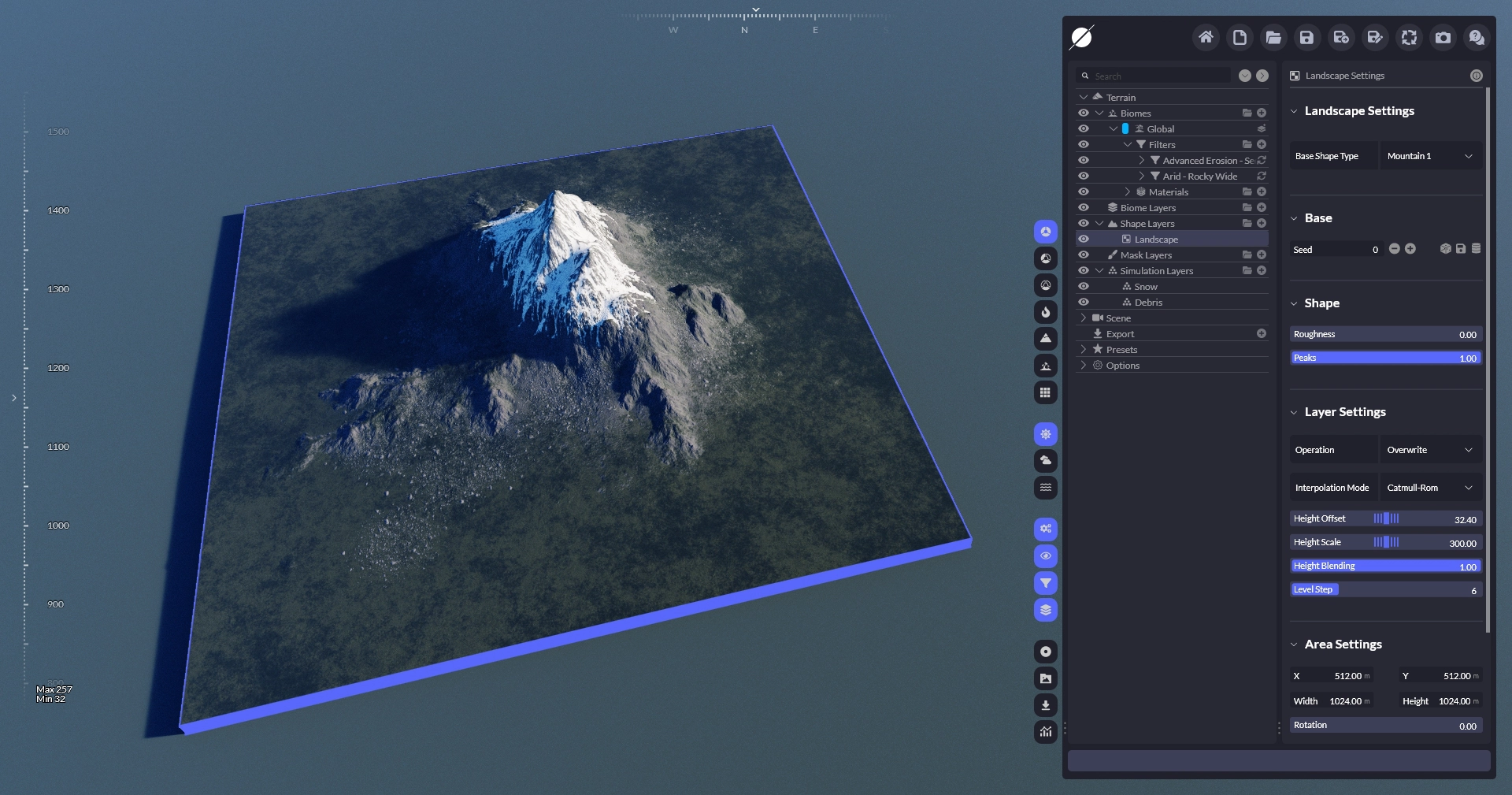Toggle visibility of the Debris layer
This screenshot has height=795, width=1512.
tap(1084, 303)
